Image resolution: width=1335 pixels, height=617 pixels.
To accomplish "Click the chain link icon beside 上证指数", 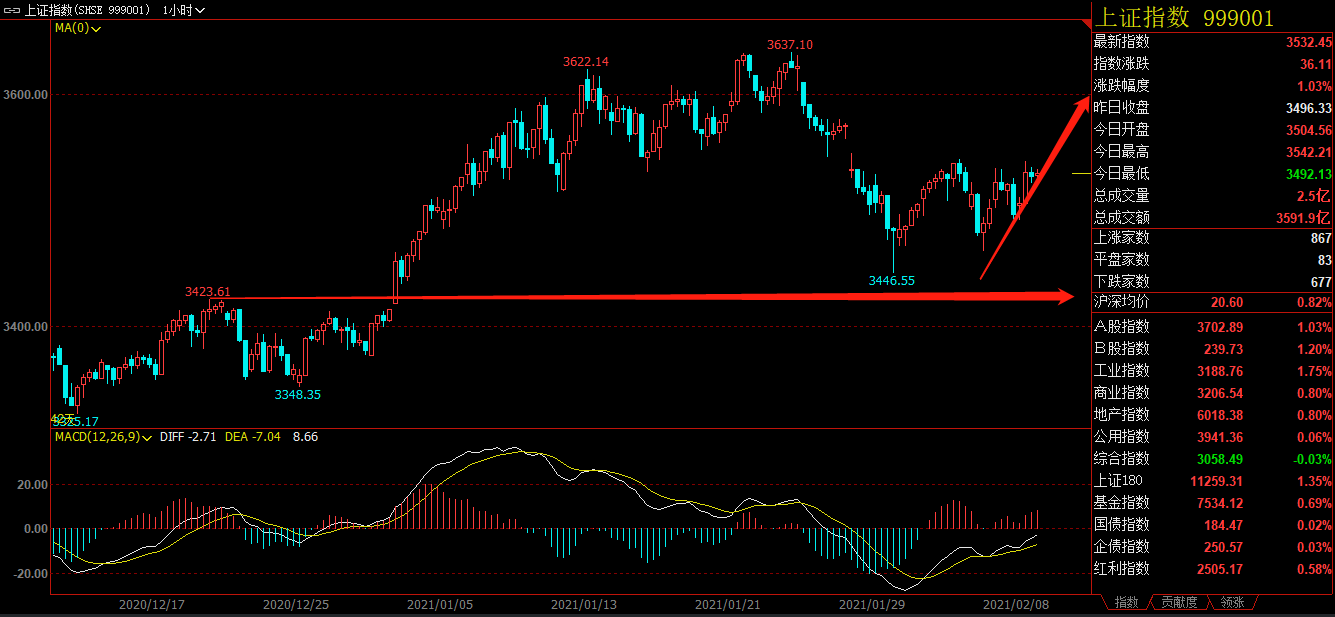I will coord(13,10).
